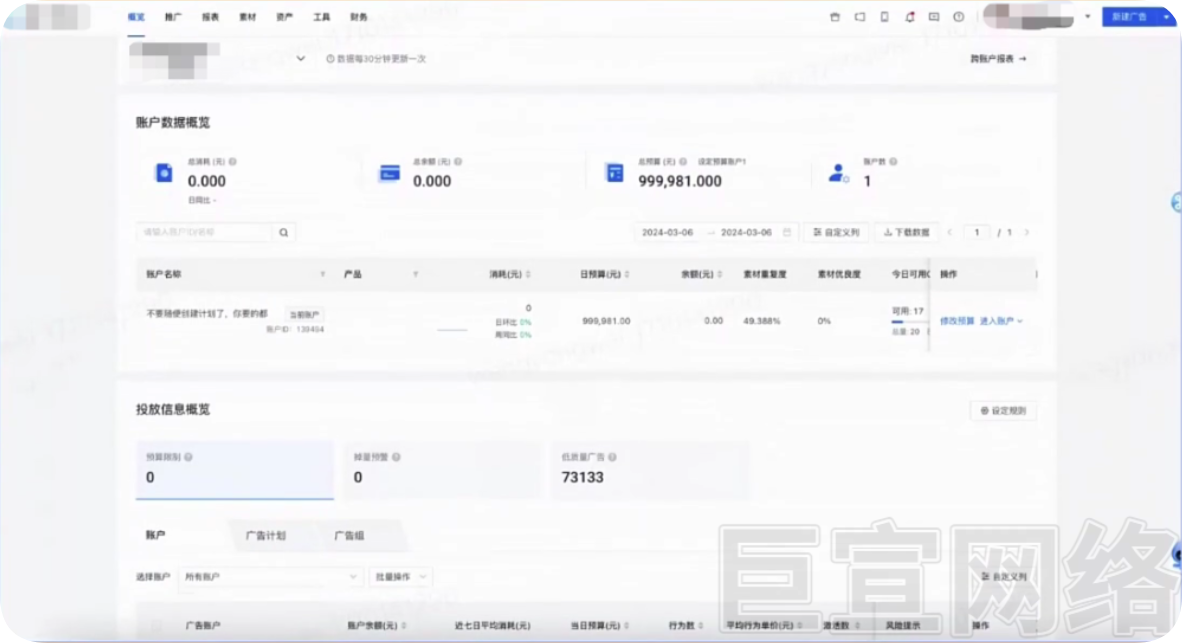Screen dimensions: 1182x643
Task: Click the 当前账户 tag
Action: click(x=305, y=314)
